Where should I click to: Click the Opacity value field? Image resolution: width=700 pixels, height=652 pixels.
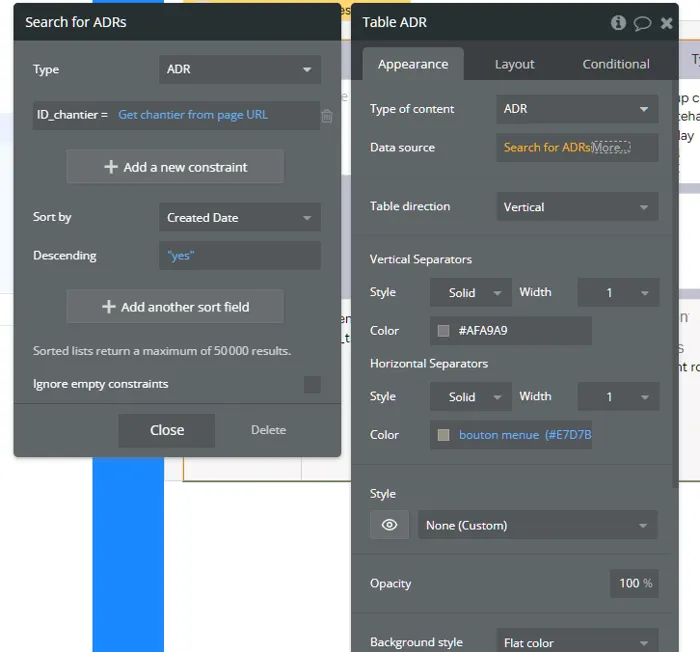633,584
